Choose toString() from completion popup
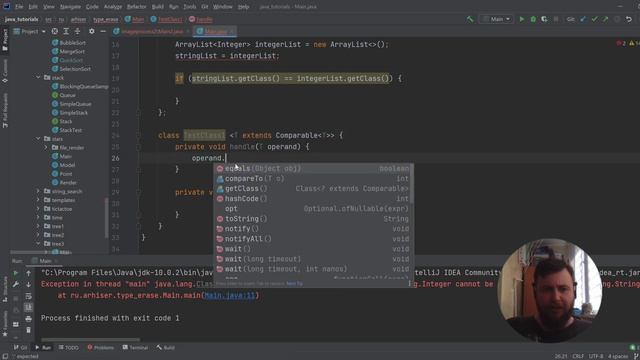This screenshot has height=360, width=640. (313, 219)
